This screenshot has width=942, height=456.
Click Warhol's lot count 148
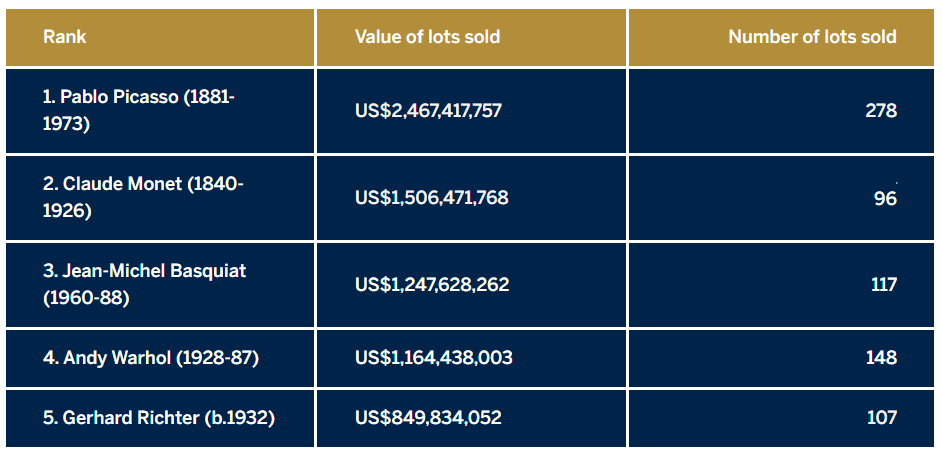coord(882,357)
